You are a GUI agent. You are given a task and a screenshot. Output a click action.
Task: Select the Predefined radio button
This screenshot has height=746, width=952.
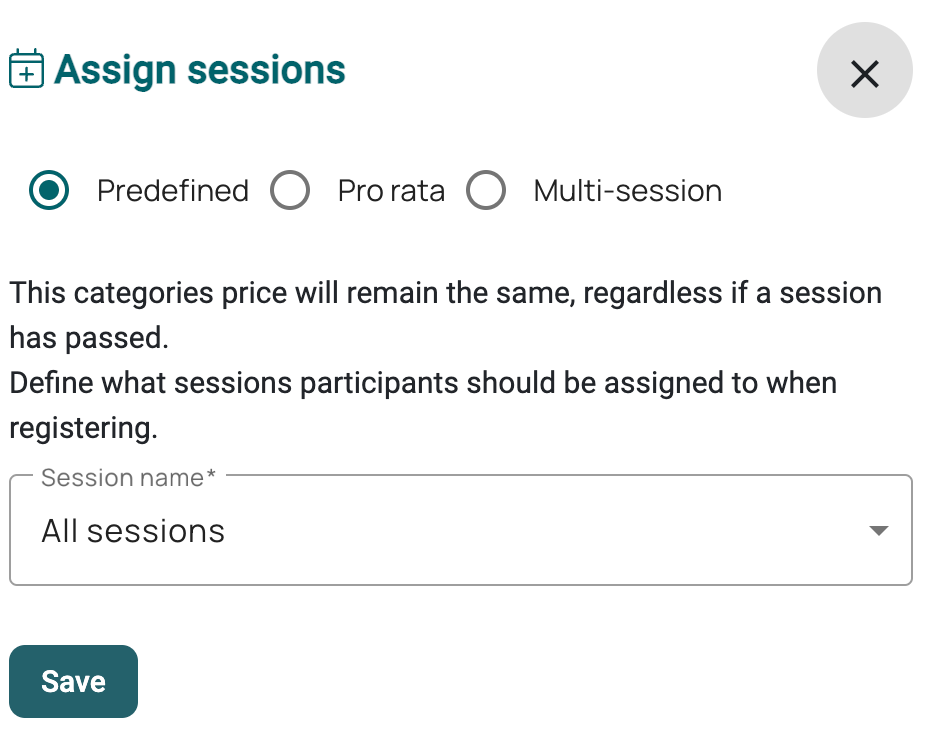pyautogui.click(x=49, y=190)
